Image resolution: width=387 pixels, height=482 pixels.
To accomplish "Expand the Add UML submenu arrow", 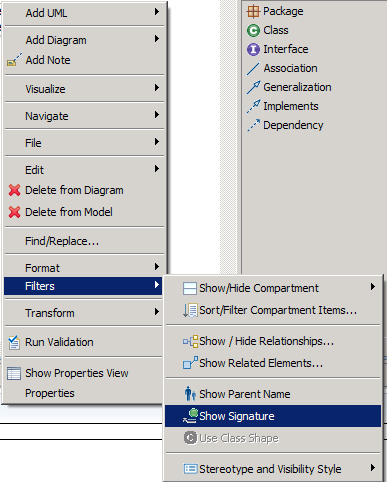I will click(157, 12).
